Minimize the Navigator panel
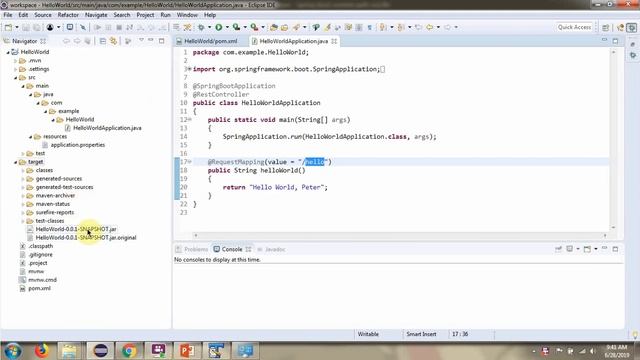Screen dimensions: 640x360 [x=151, y=40]
